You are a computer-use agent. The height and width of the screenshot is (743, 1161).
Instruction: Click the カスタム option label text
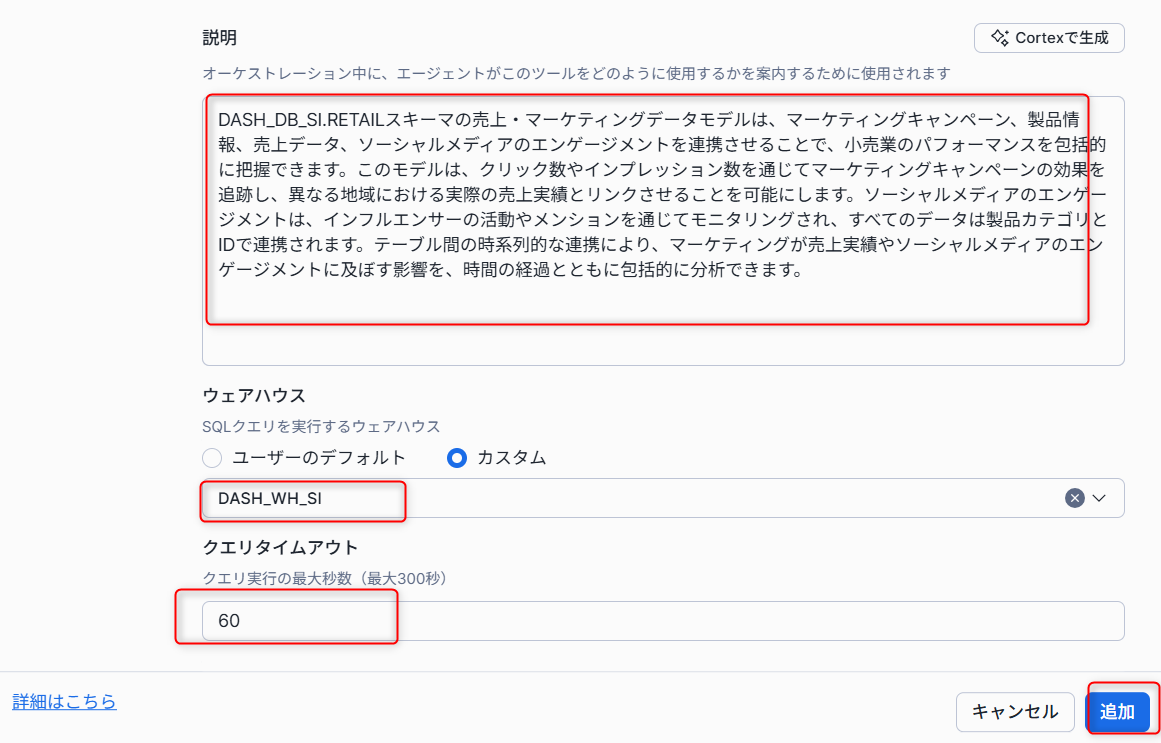click(512, 458)
